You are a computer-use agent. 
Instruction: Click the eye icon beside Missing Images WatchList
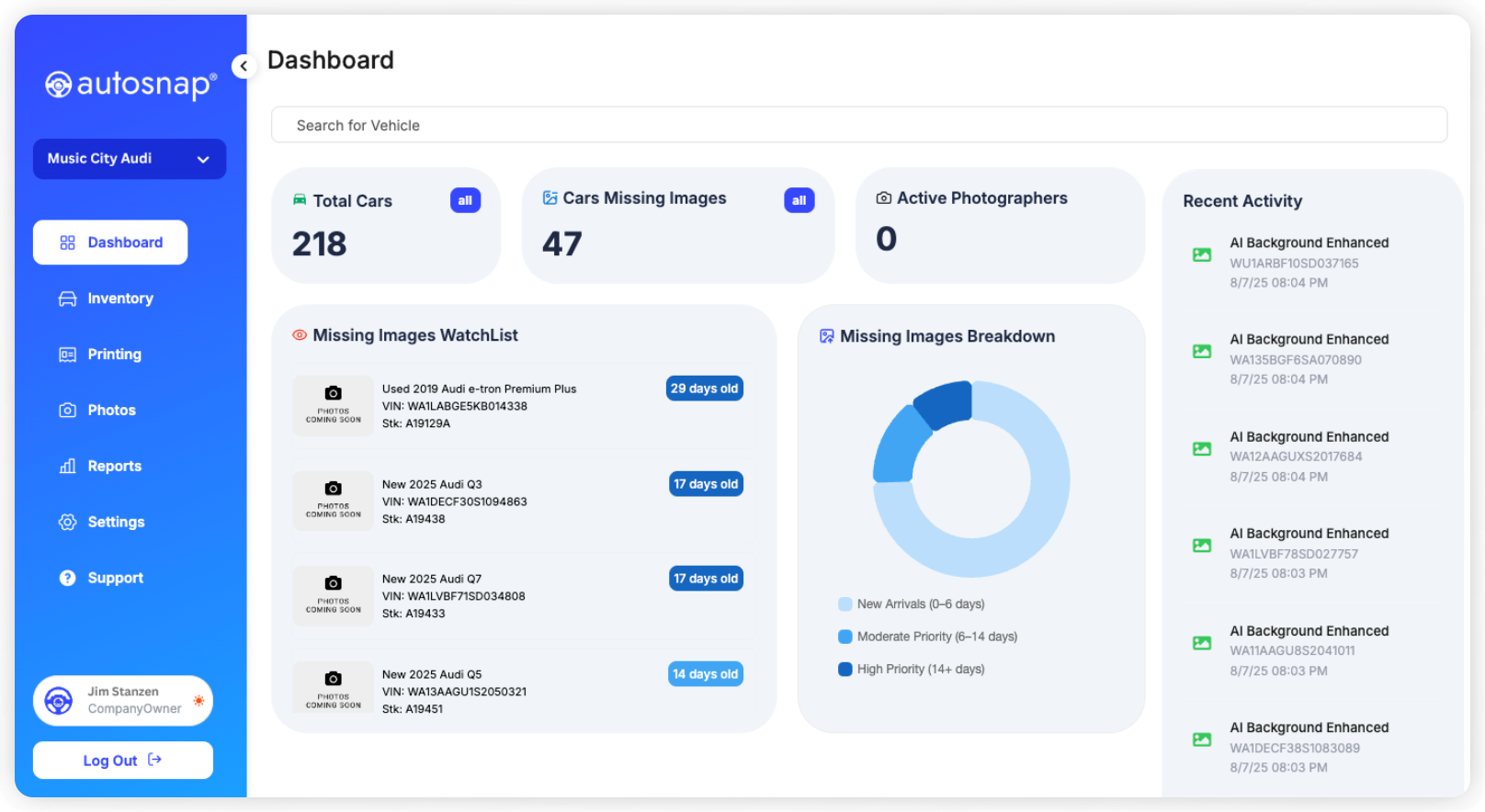(x=300, y=335)
